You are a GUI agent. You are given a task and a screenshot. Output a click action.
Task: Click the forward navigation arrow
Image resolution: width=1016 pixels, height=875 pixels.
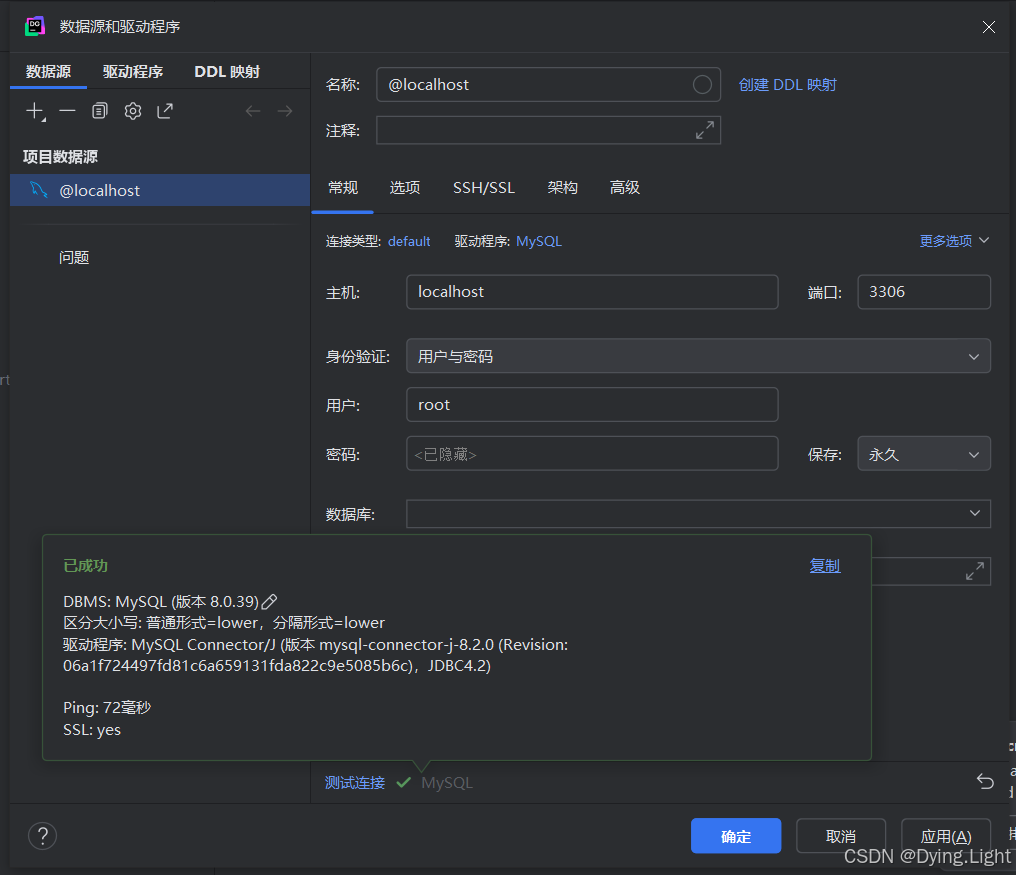point(285,111)
